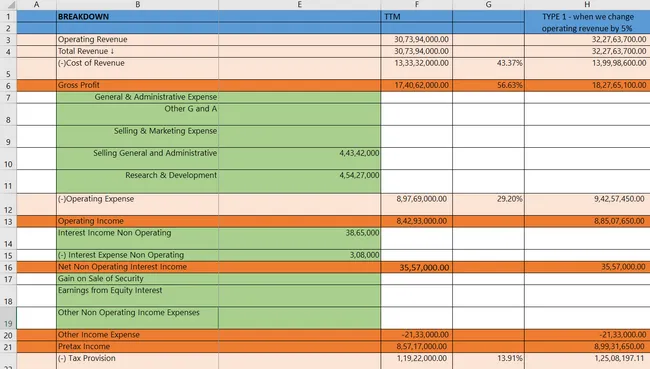Select column B header
Screen dimensions: 650x369
[x=138, y=5]
